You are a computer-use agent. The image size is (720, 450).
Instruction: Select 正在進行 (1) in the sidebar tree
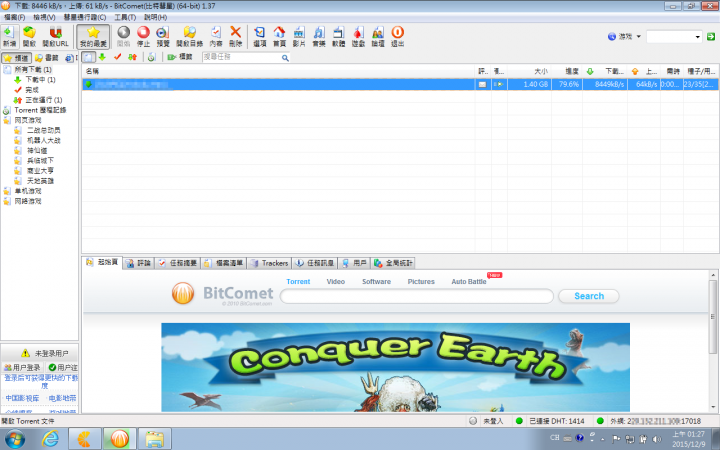pyautogui.click(x=43, y=100)
